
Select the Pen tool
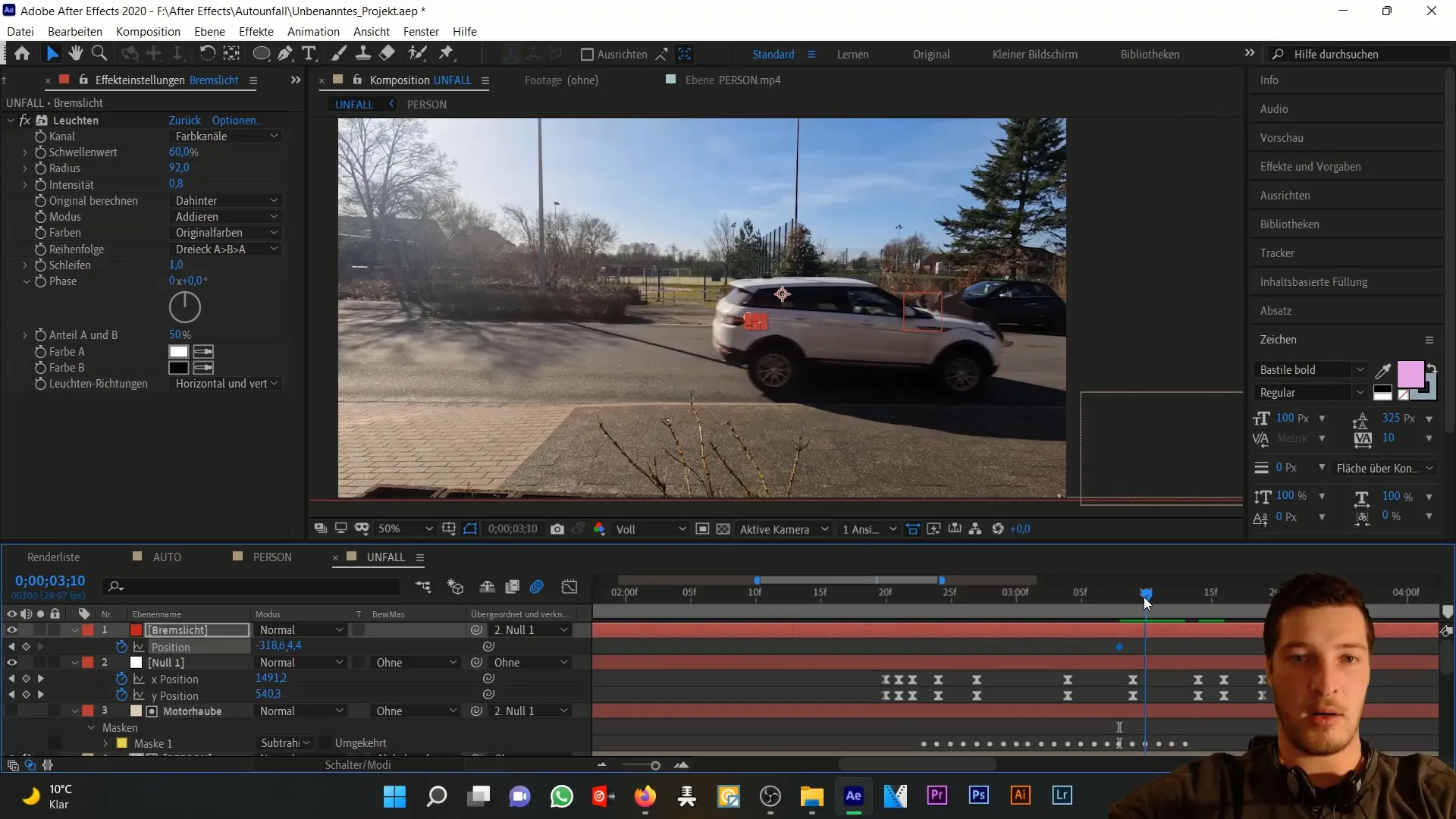[x=285, y=54]
